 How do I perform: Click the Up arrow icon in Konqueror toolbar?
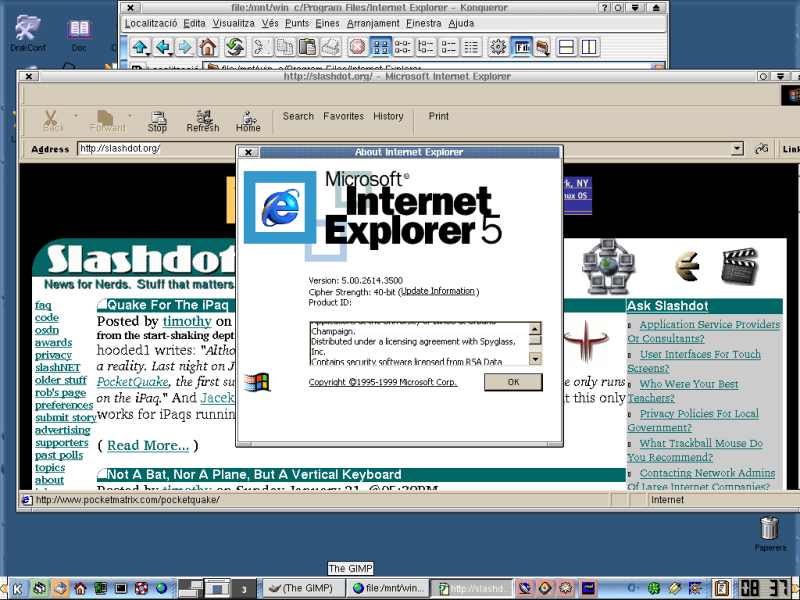140,47
